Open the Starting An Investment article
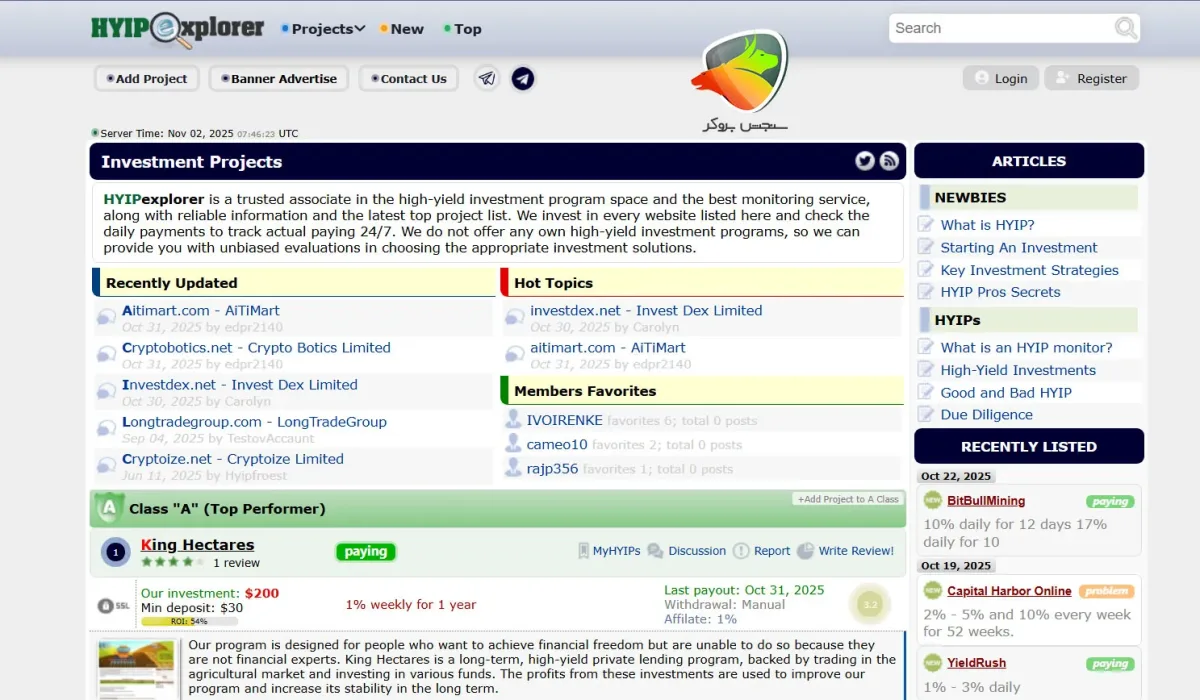 1019,248
